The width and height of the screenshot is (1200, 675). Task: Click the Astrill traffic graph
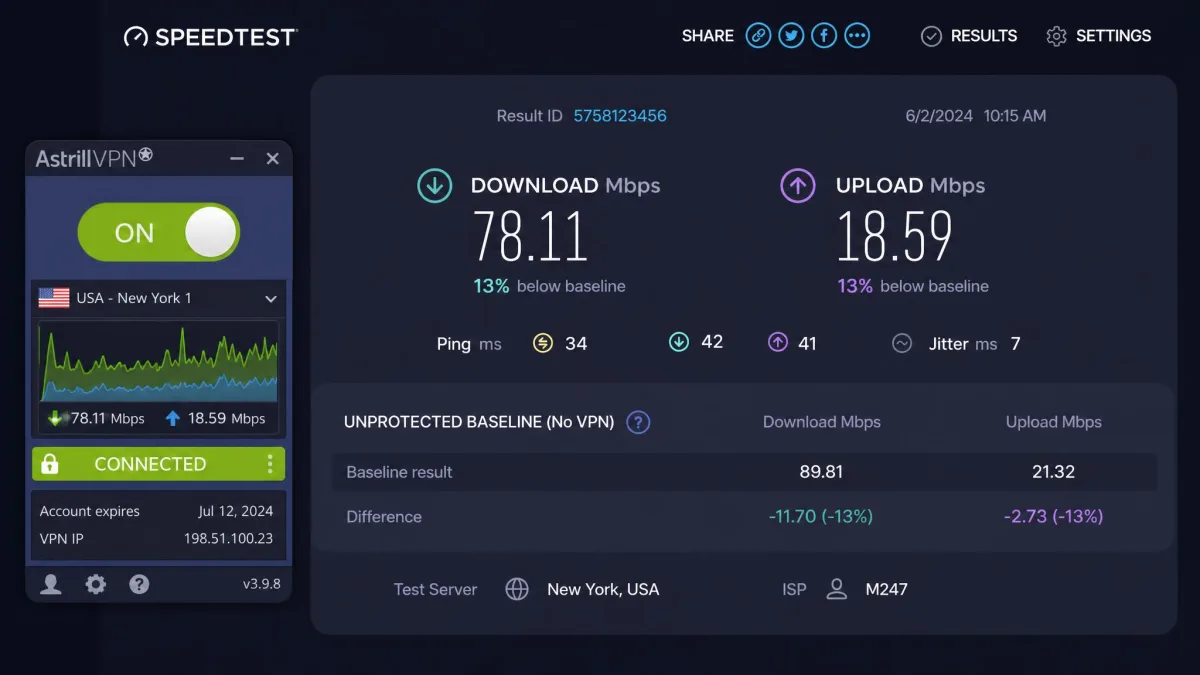(158, 361)
